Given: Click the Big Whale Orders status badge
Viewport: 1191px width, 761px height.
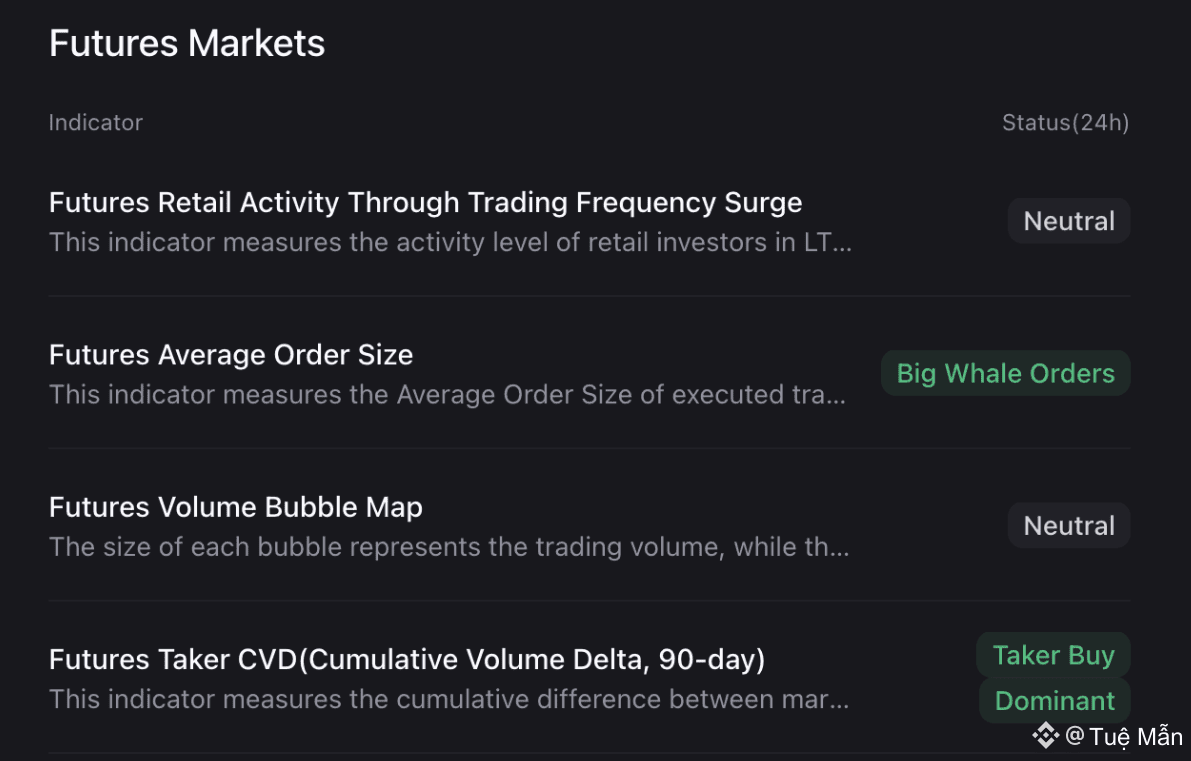Looking at the screenshot, I should point(1005,373).
